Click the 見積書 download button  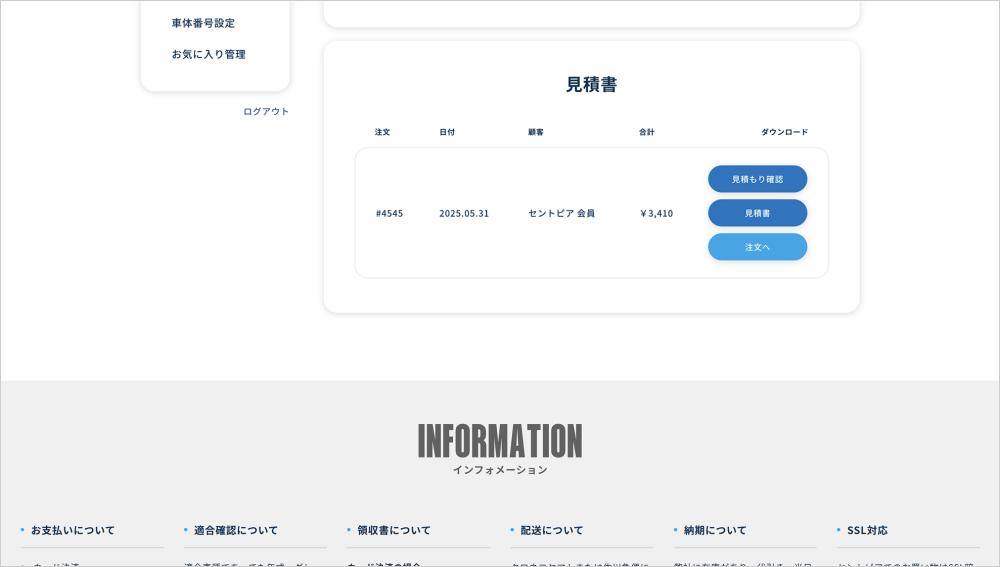click(757, 213)
